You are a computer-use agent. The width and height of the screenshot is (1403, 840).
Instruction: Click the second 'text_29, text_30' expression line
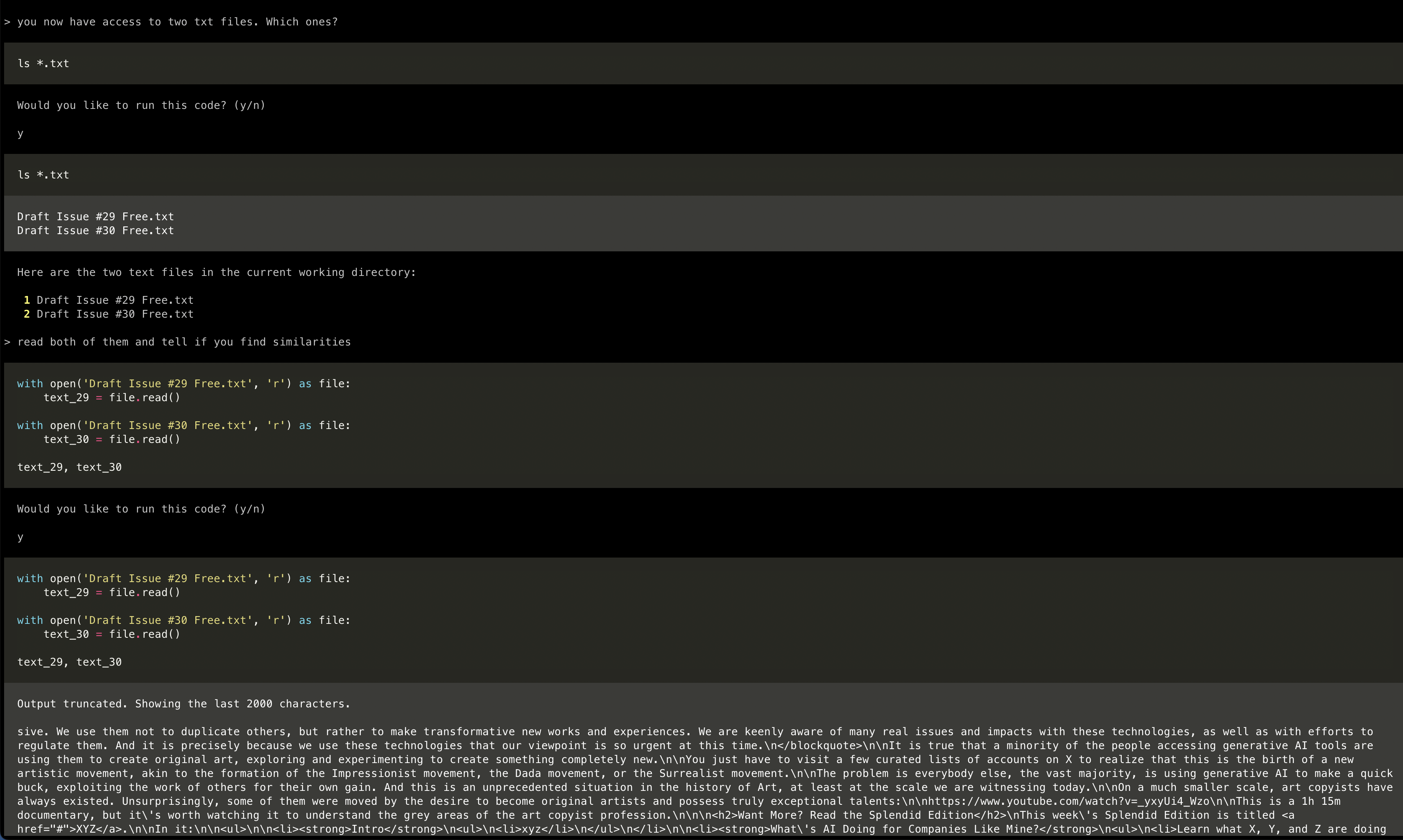(69, 662)
